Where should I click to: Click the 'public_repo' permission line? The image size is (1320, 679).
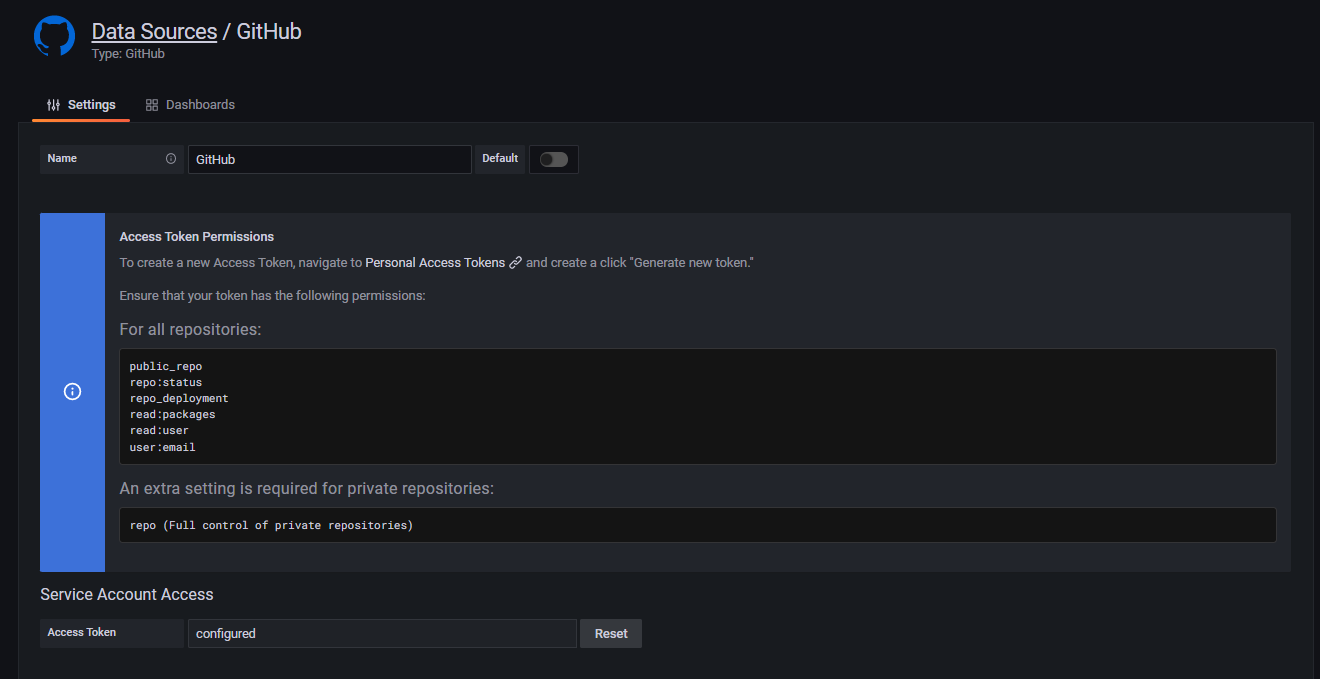(166, 367)
